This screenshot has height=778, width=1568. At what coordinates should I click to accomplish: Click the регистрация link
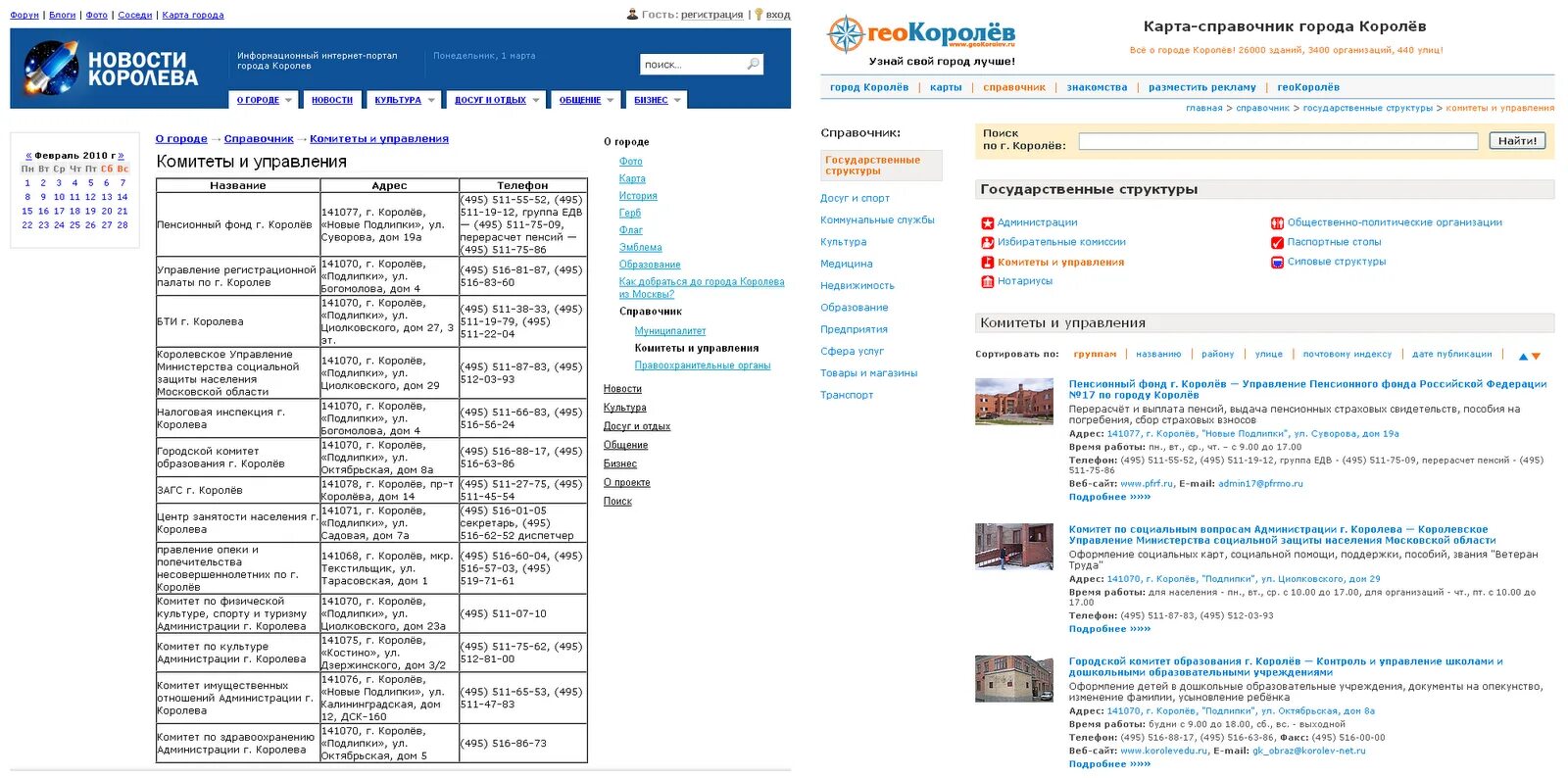(x=711, y=15)
